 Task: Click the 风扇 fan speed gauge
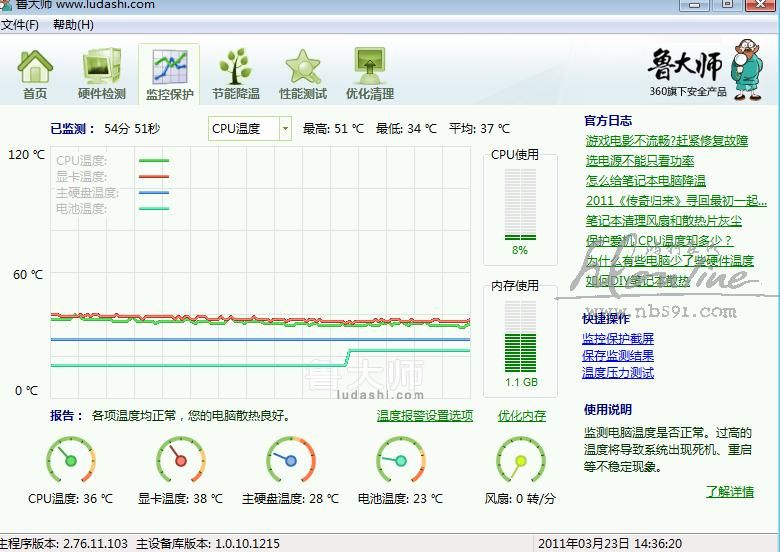point(520,461)
